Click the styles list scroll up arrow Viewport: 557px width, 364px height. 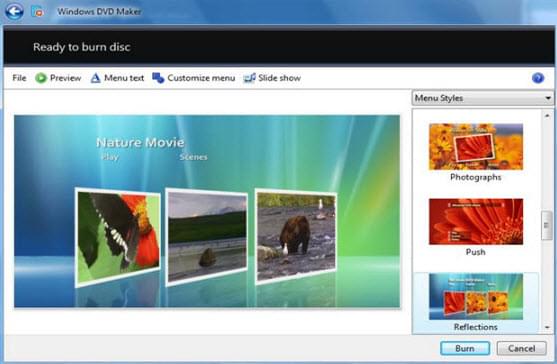pos(547,115)
